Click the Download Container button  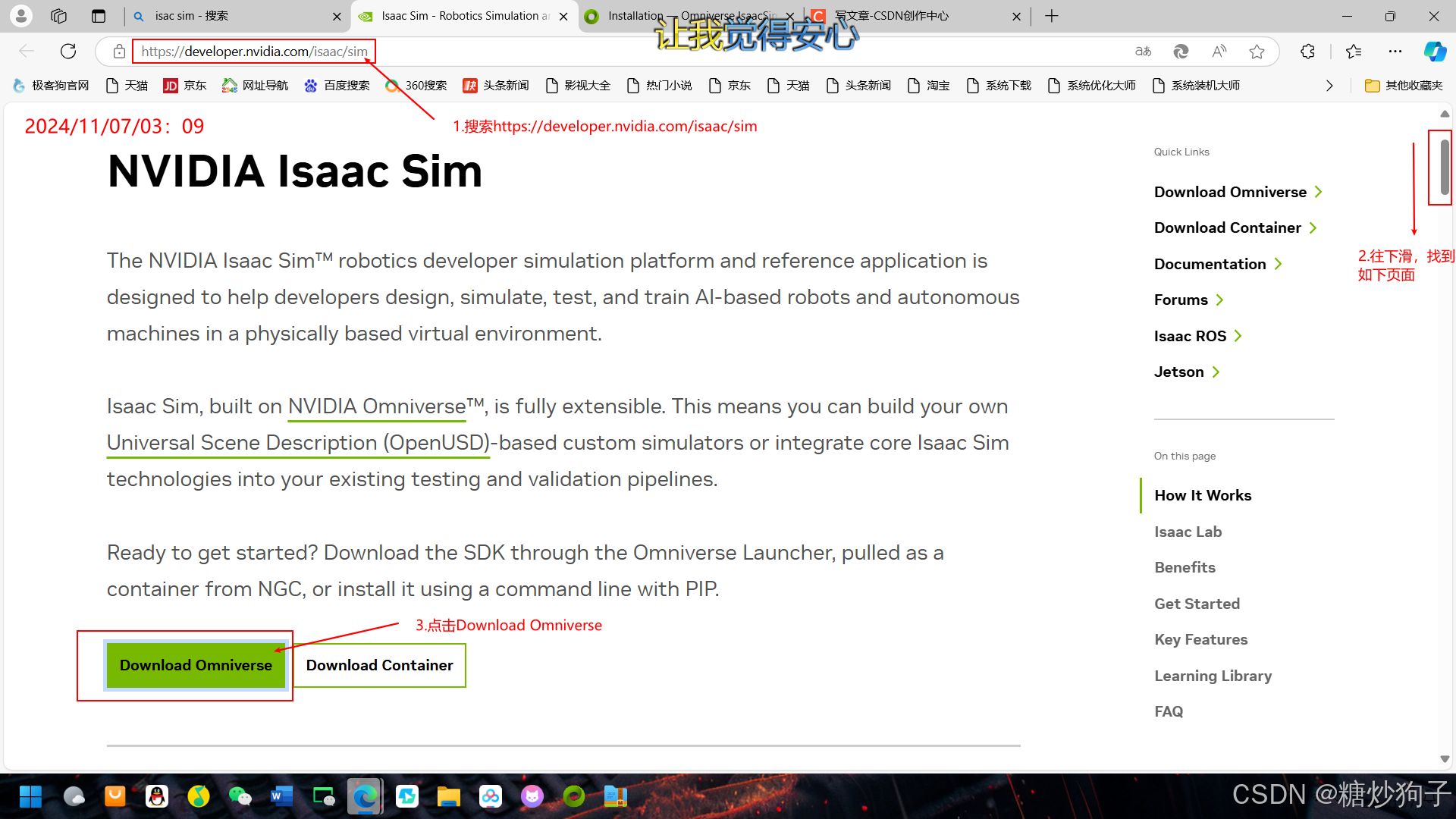point(379,665)
